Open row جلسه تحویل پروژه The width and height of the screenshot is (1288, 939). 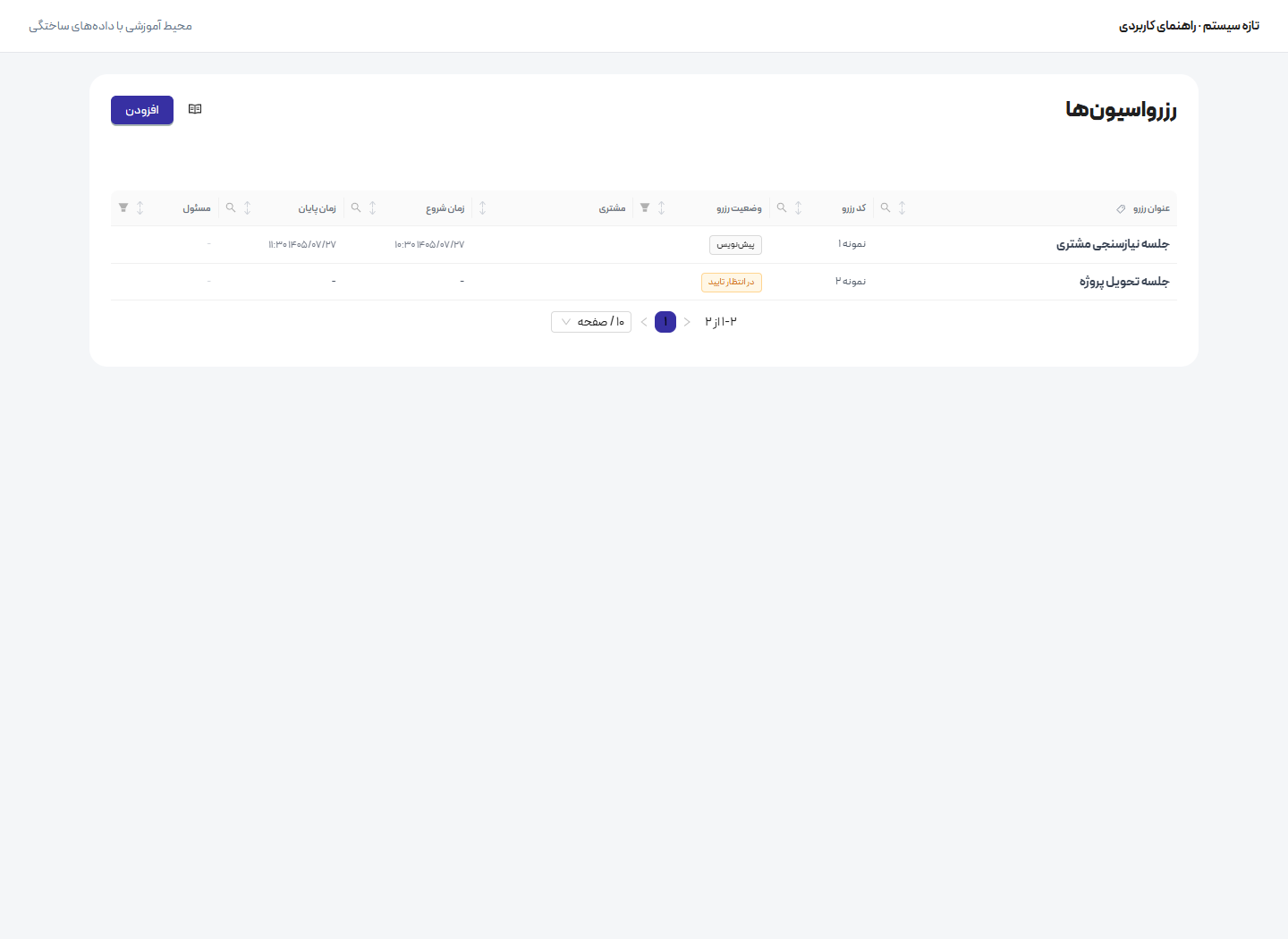coord(644,282)
